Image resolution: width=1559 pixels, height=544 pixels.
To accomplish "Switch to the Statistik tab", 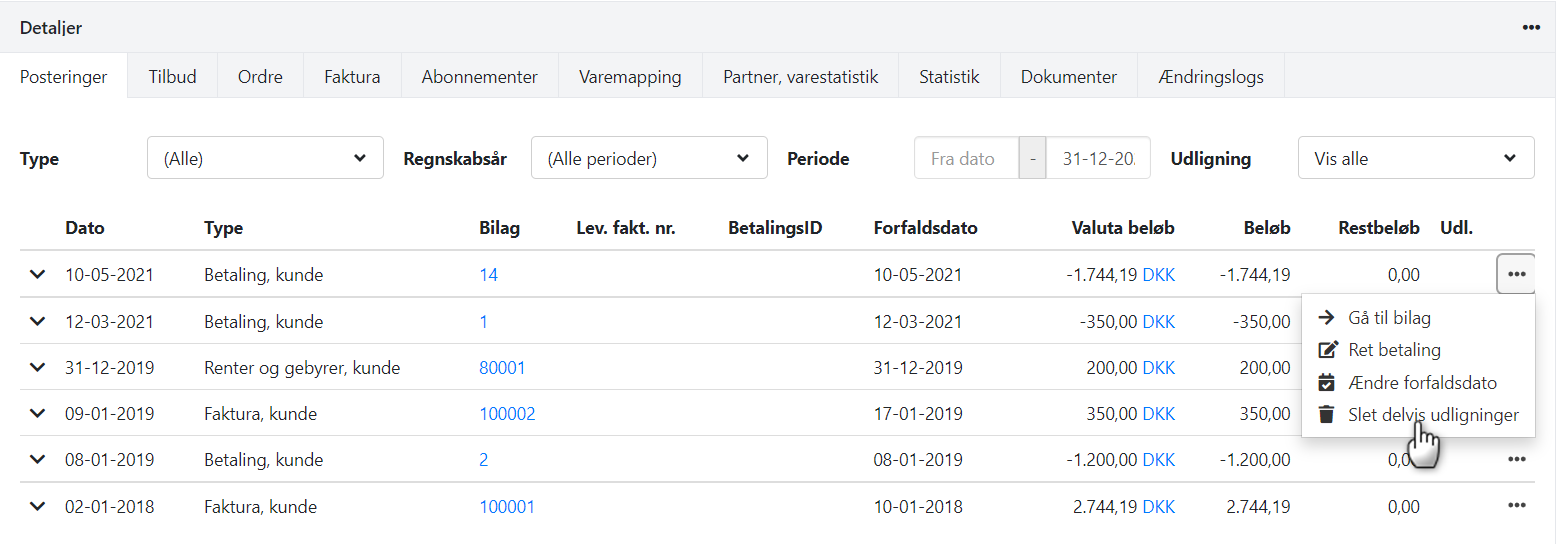I will coord(949,77).
